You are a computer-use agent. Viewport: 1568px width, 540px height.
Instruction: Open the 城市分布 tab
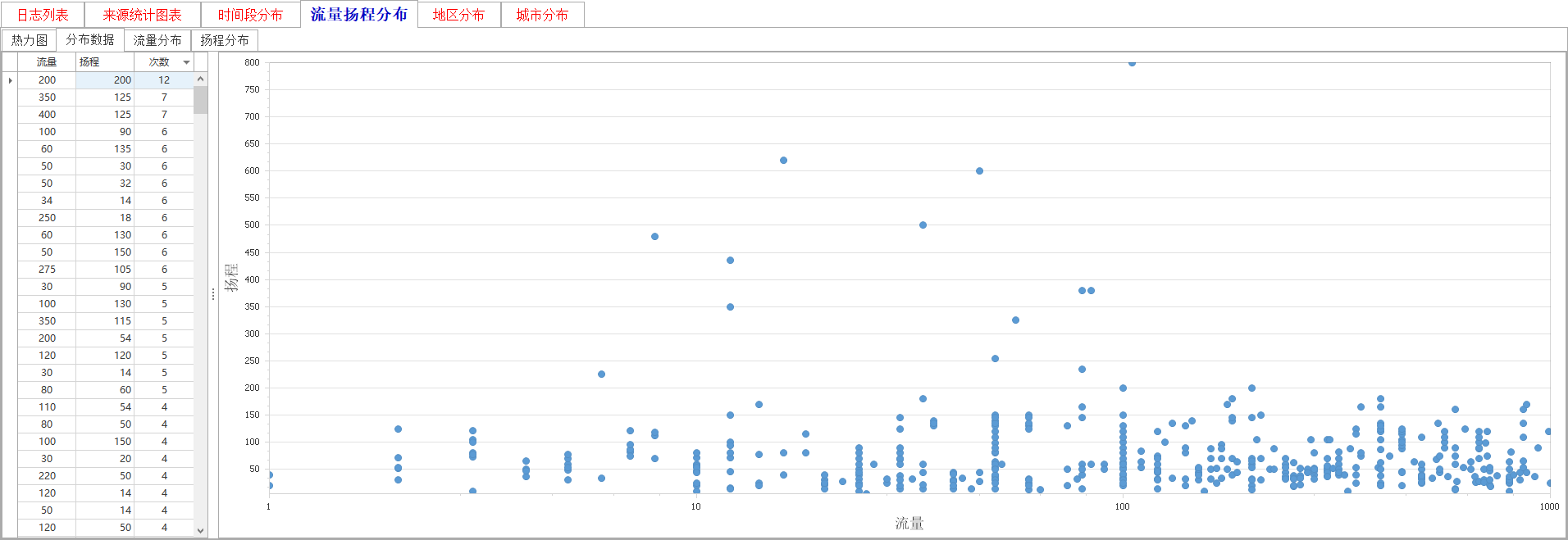tap(542, 15)
